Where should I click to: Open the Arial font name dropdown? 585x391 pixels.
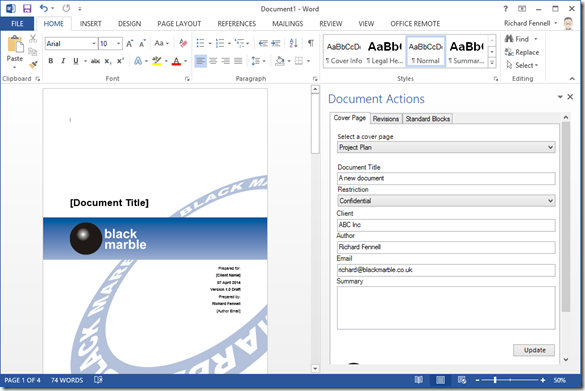click(x=94, y=44)
